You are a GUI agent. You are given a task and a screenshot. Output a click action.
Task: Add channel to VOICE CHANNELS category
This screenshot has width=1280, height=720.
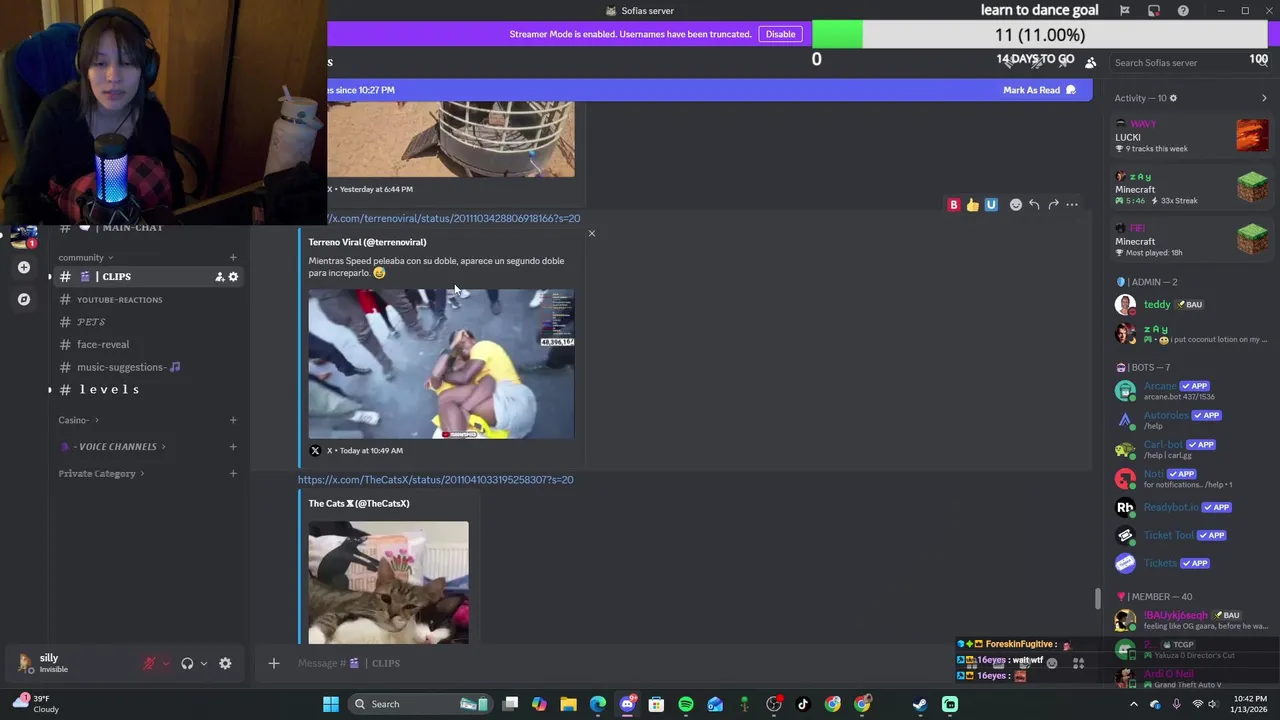point(233,447)
